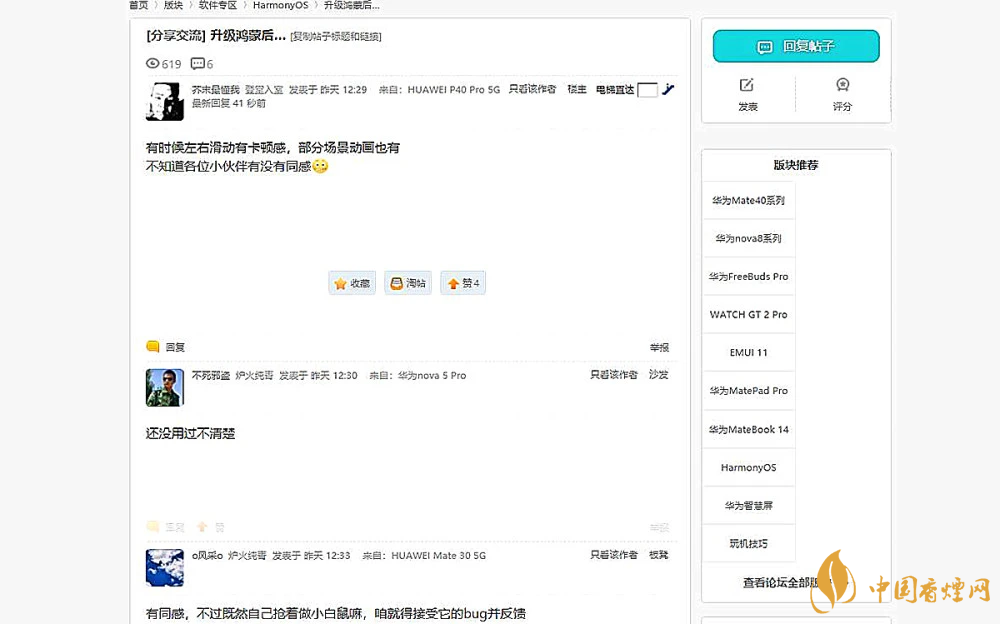Click 举报 to report the first post
This screenshot has height=624, width=1000.
tap(659, 347)
